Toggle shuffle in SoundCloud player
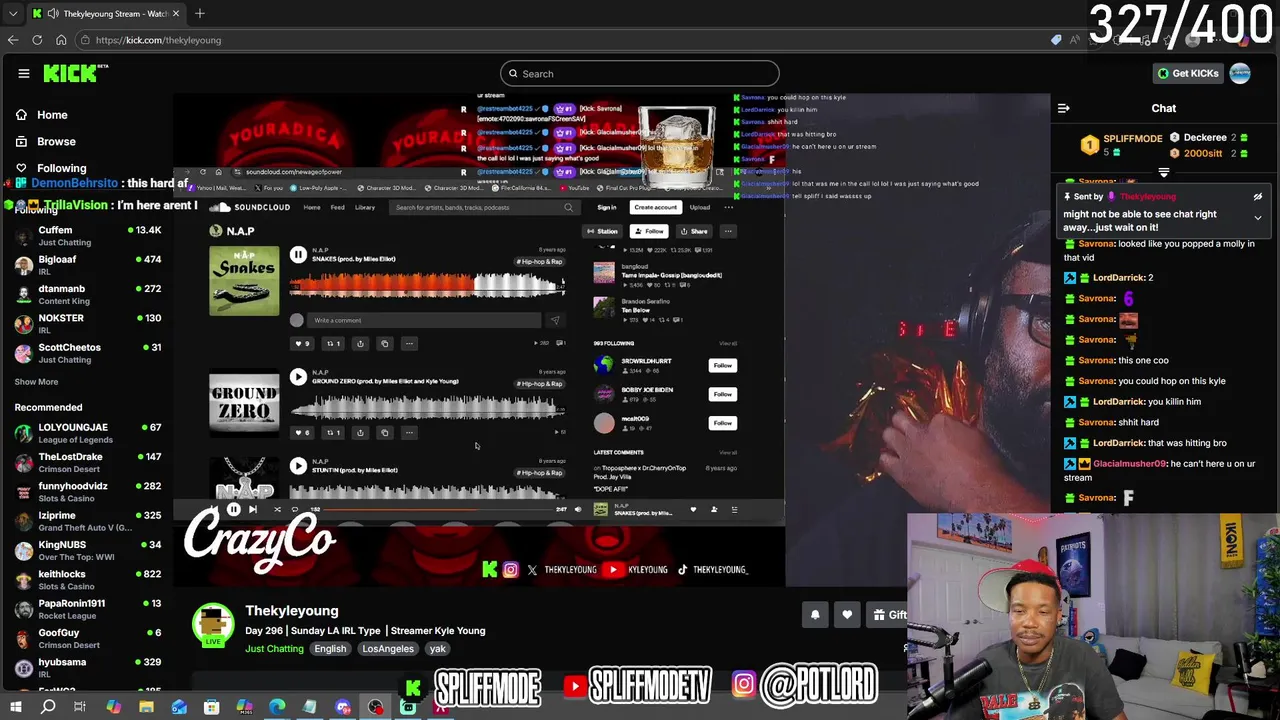The width and height of the screenshot is (1280, 720). click(x=277, y=509)
